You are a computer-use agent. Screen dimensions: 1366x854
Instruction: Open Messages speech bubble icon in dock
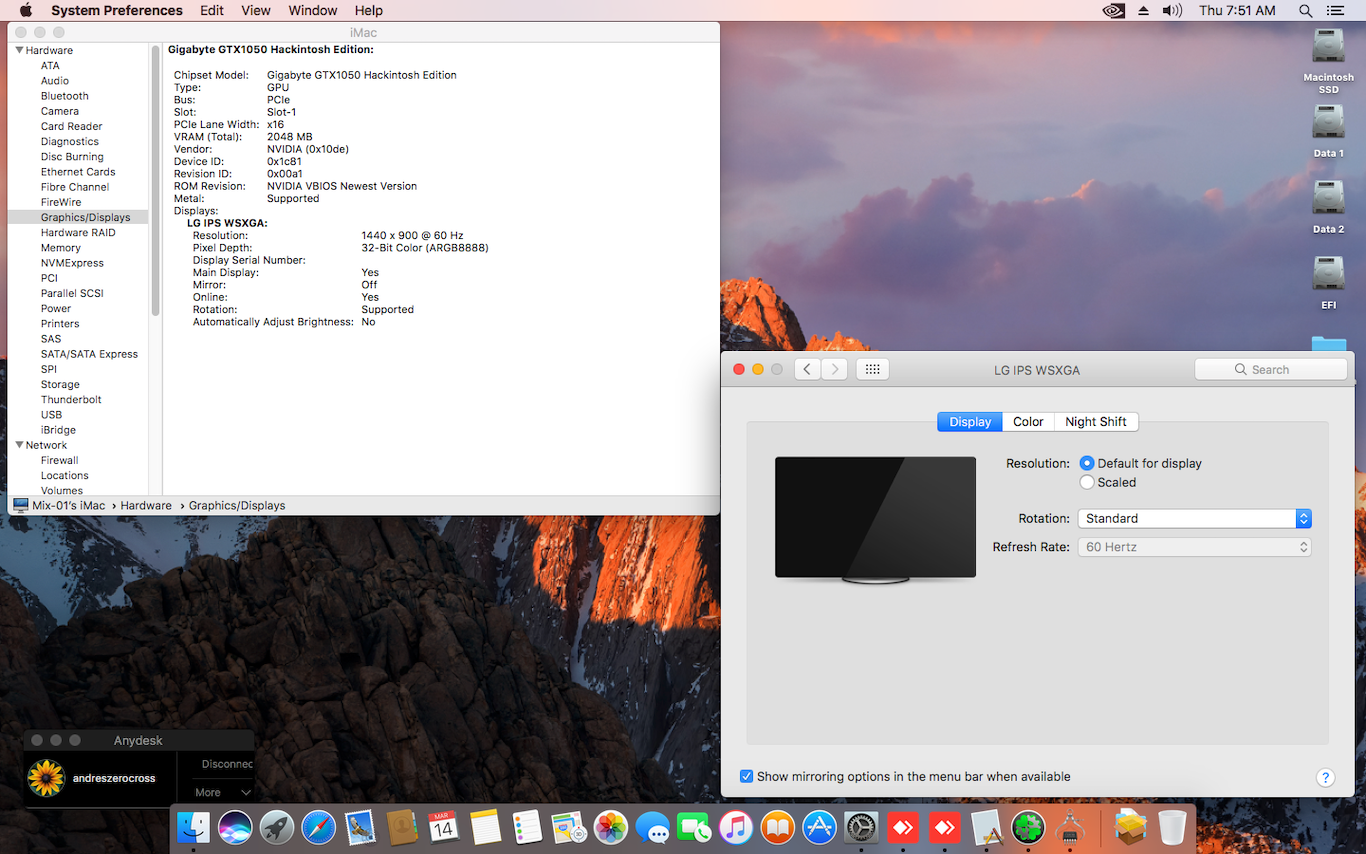point(652,827)
